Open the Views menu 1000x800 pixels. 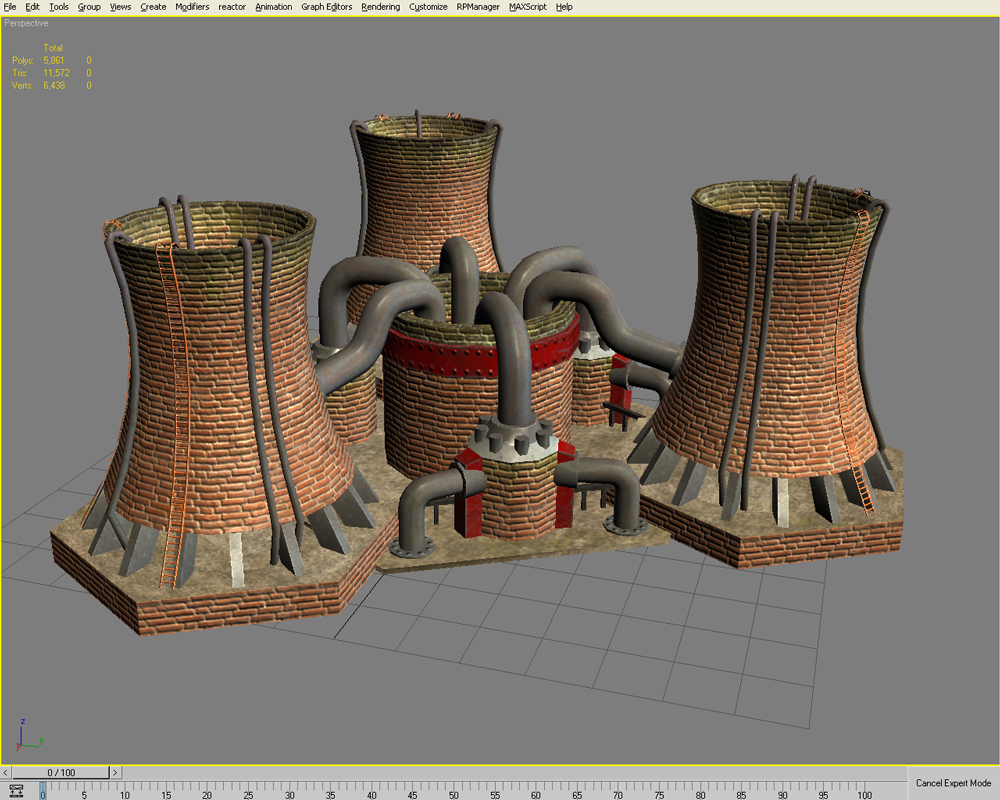tap(119, 7)
